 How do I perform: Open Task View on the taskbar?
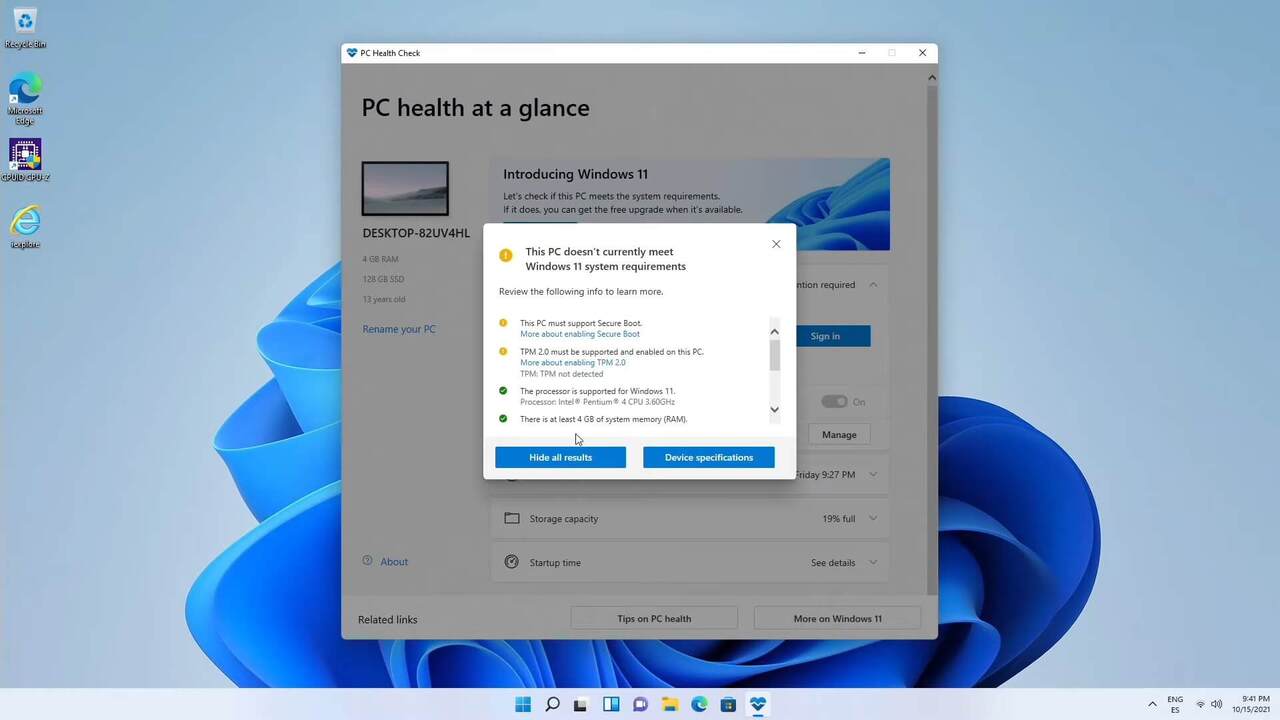(x=581, y=704)
